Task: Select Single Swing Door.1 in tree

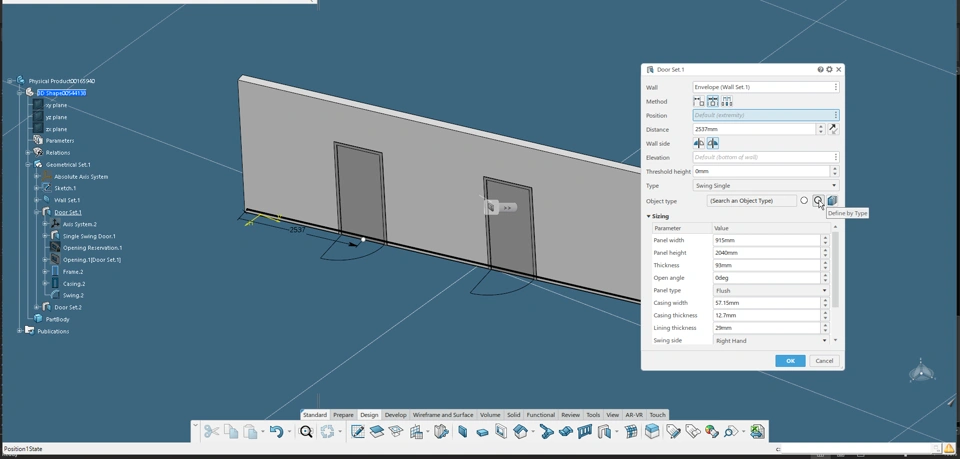Action: point(89,236)
